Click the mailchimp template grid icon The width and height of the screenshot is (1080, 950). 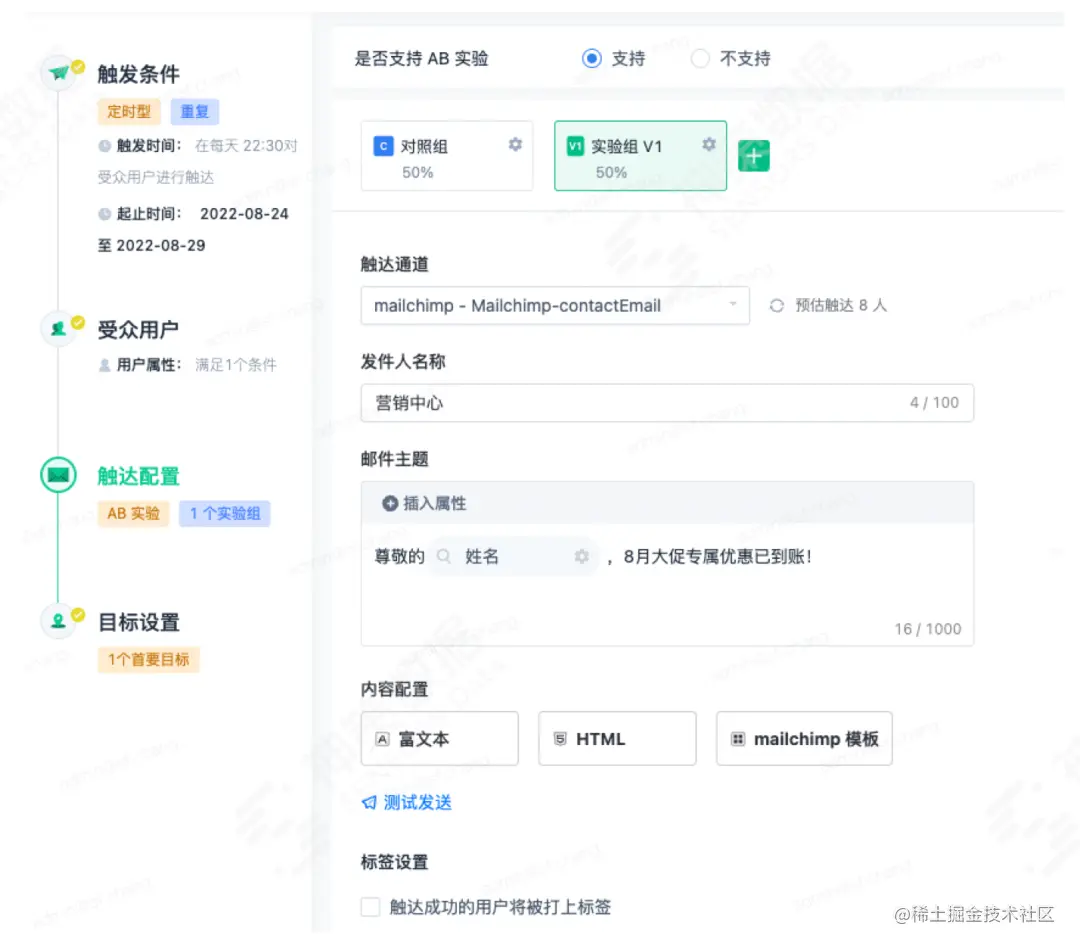[738, 739]
